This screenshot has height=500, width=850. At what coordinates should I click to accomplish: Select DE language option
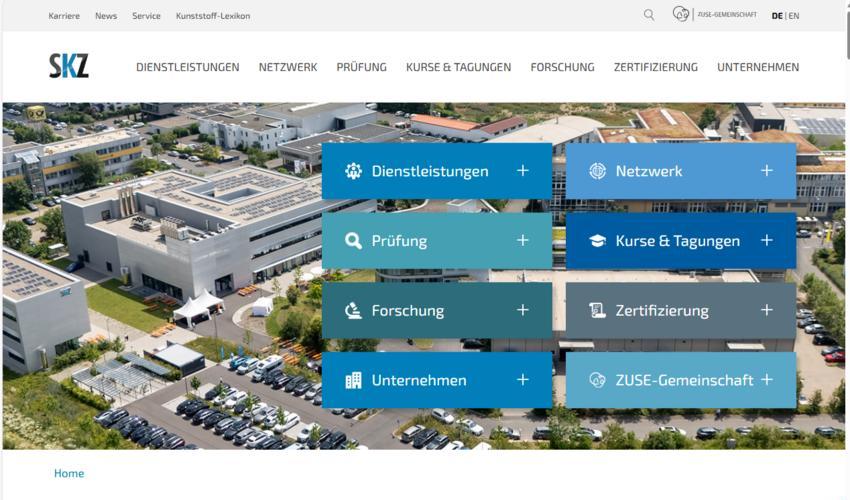coord(777,16)
